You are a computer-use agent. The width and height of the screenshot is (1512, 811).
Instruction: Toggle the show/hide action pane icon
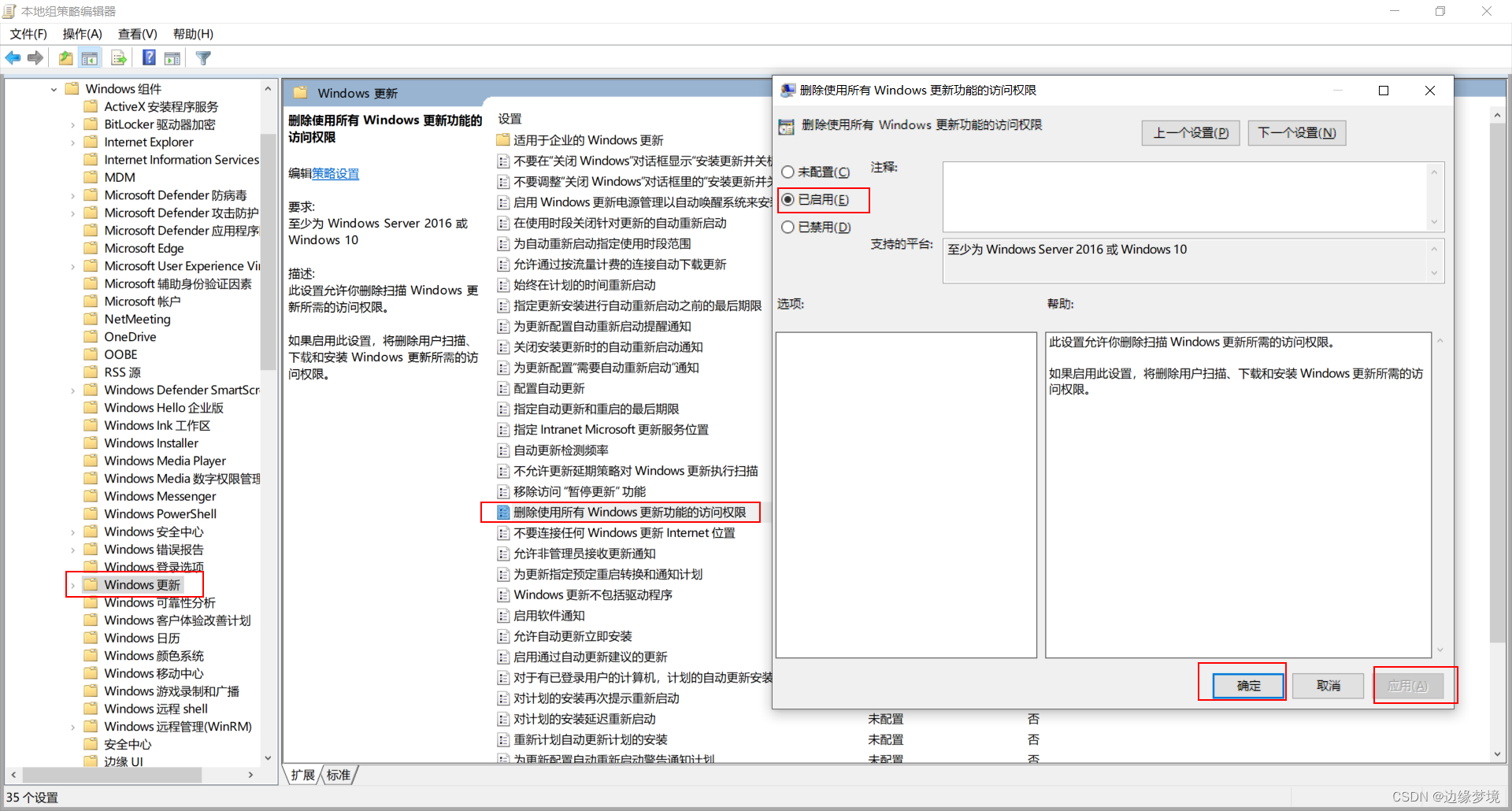(x=172, y=58)
